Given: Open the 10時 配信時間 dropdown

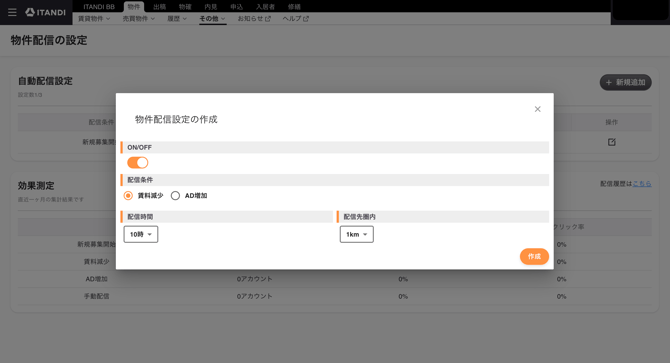Looking at the screenshot, I should point(141,234).
